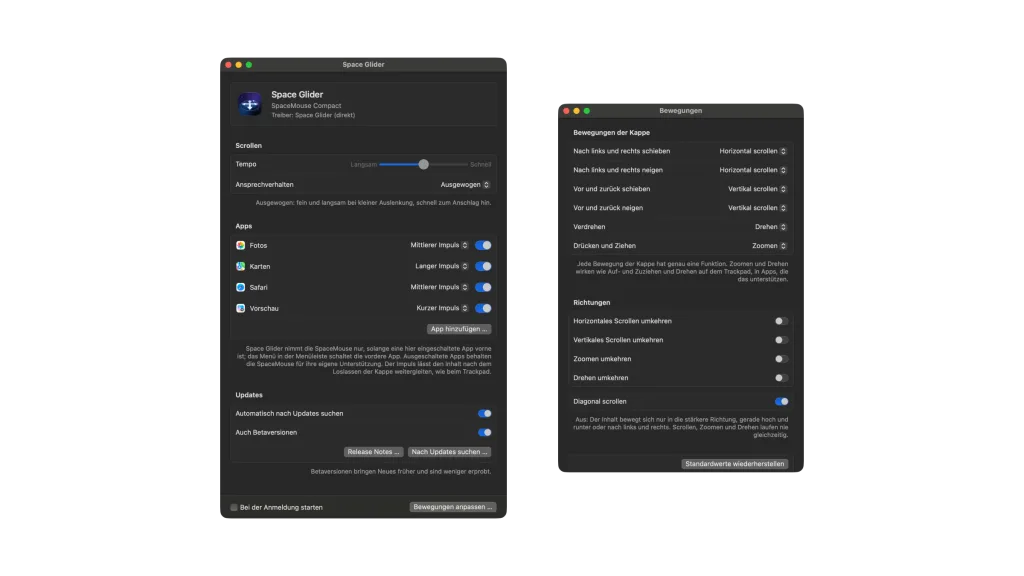Screen dimensions: 1024x576
Task: Click the Karten app icon
Action: (x=240, y=266)
